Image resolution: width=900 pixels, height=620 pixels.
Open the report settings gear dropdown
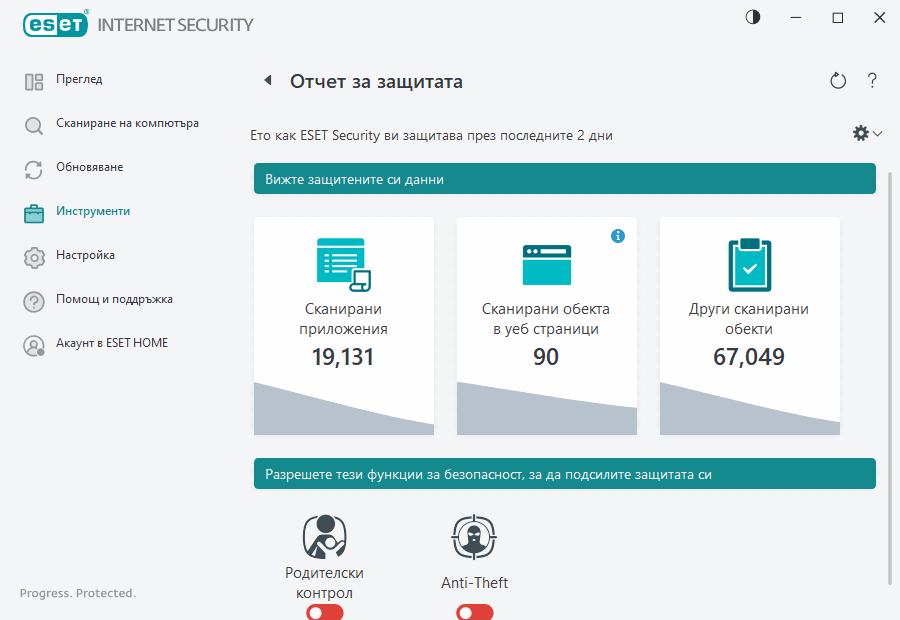[x=860, y=132]
